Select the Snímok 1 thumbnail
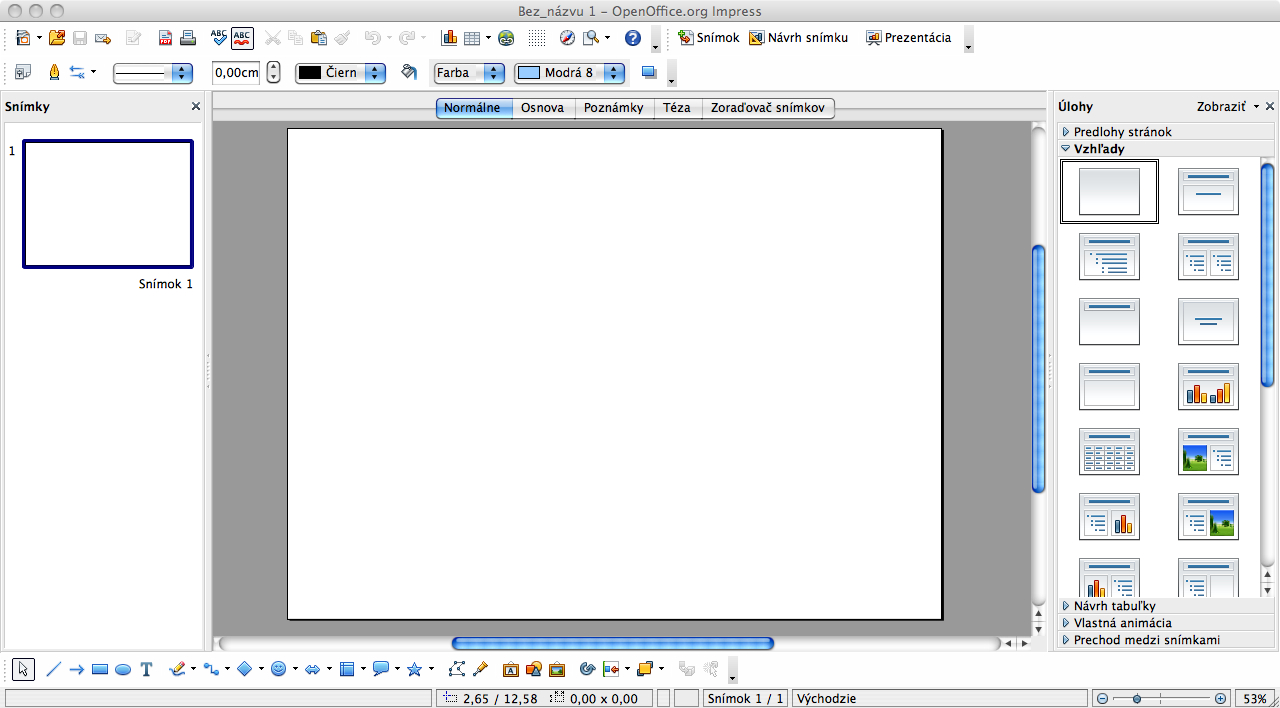1280x708 pixels. click(108, 204)
